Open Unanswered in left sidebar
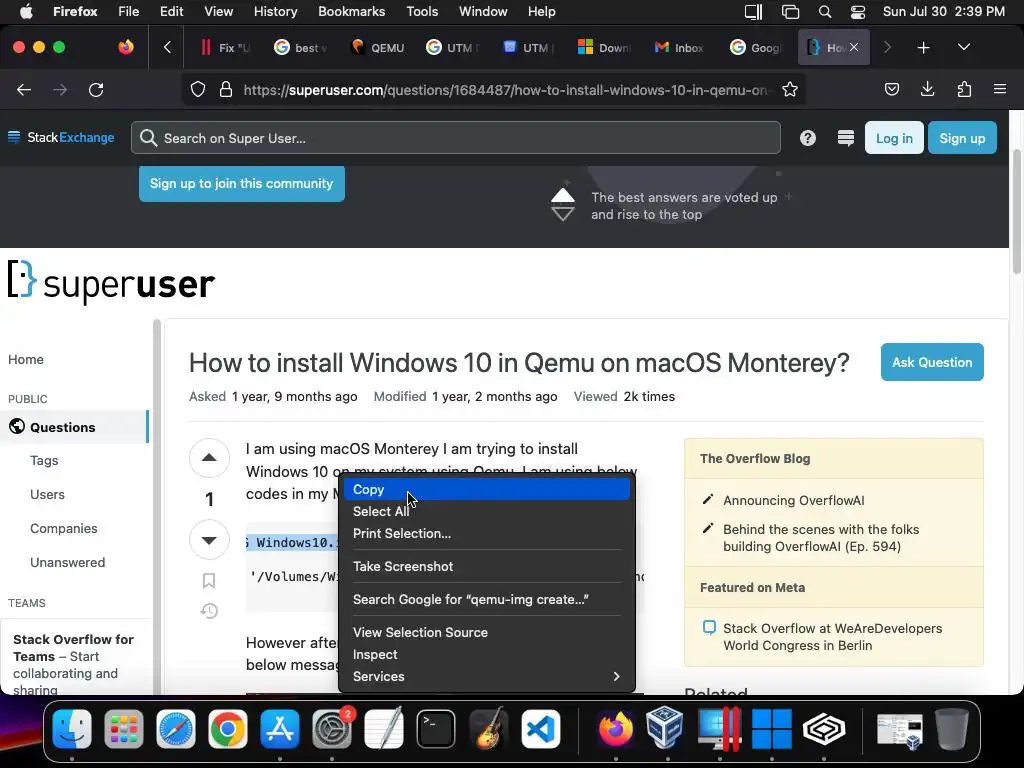 (x=67, y=562)
